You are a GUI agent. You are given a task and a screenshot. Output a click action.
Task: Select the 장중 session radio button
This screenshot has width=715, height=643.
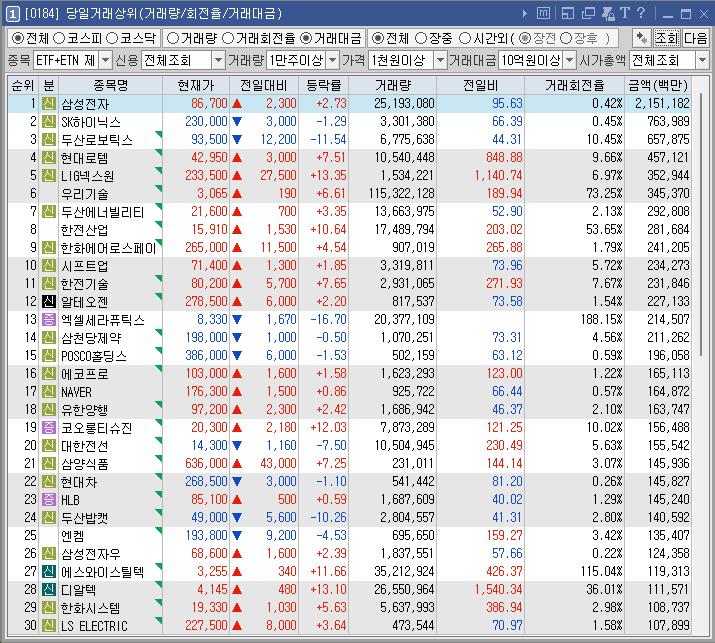(421, 38)
